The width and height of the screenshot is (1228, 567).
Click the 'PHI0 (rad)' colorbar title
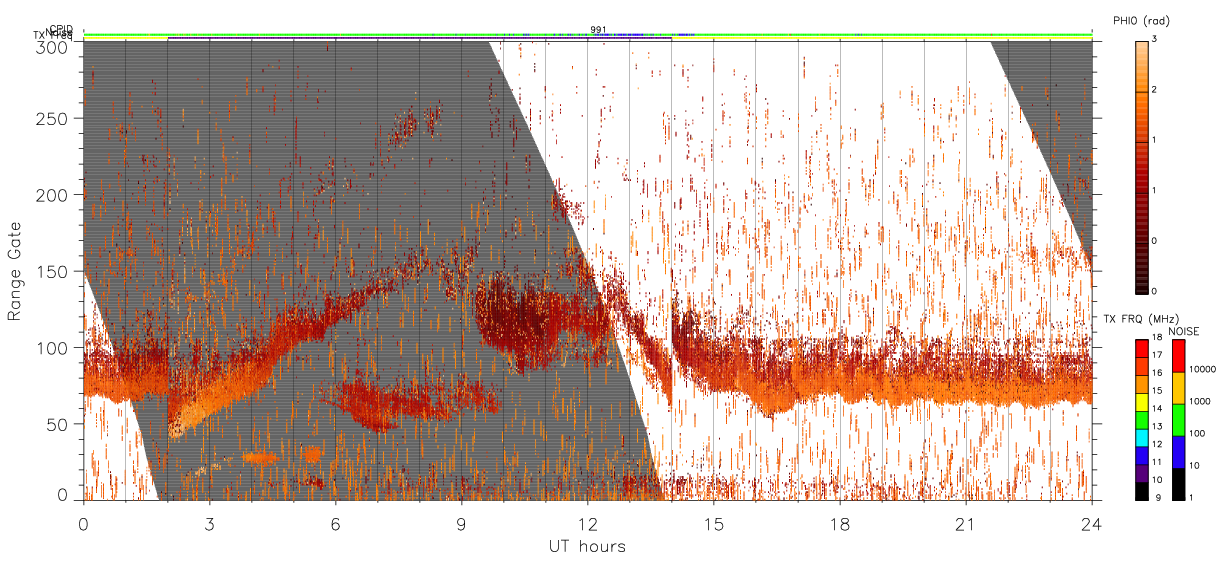pos(1141,21)
